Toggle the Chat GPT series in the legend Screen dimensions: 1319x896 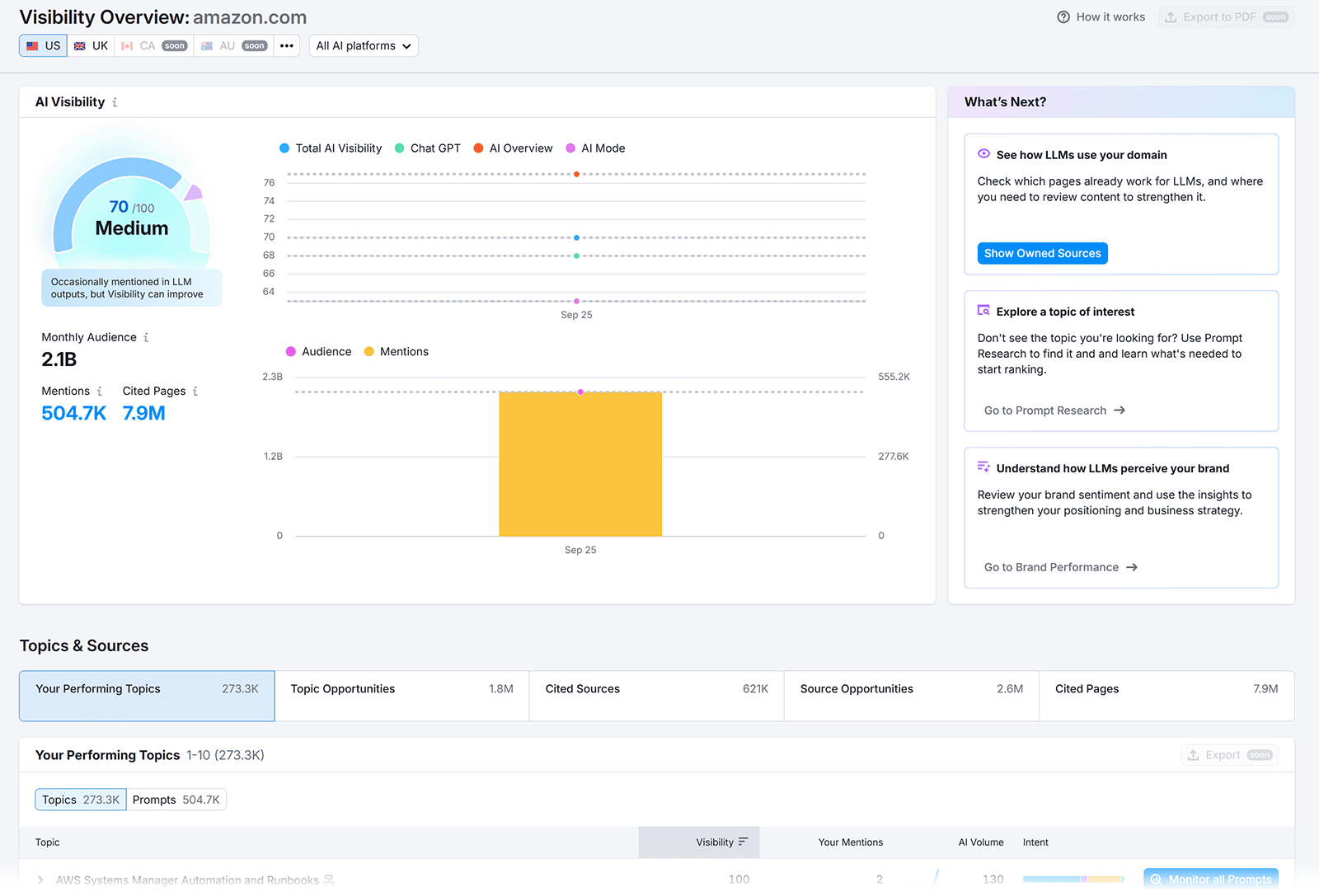pos(428,148)
